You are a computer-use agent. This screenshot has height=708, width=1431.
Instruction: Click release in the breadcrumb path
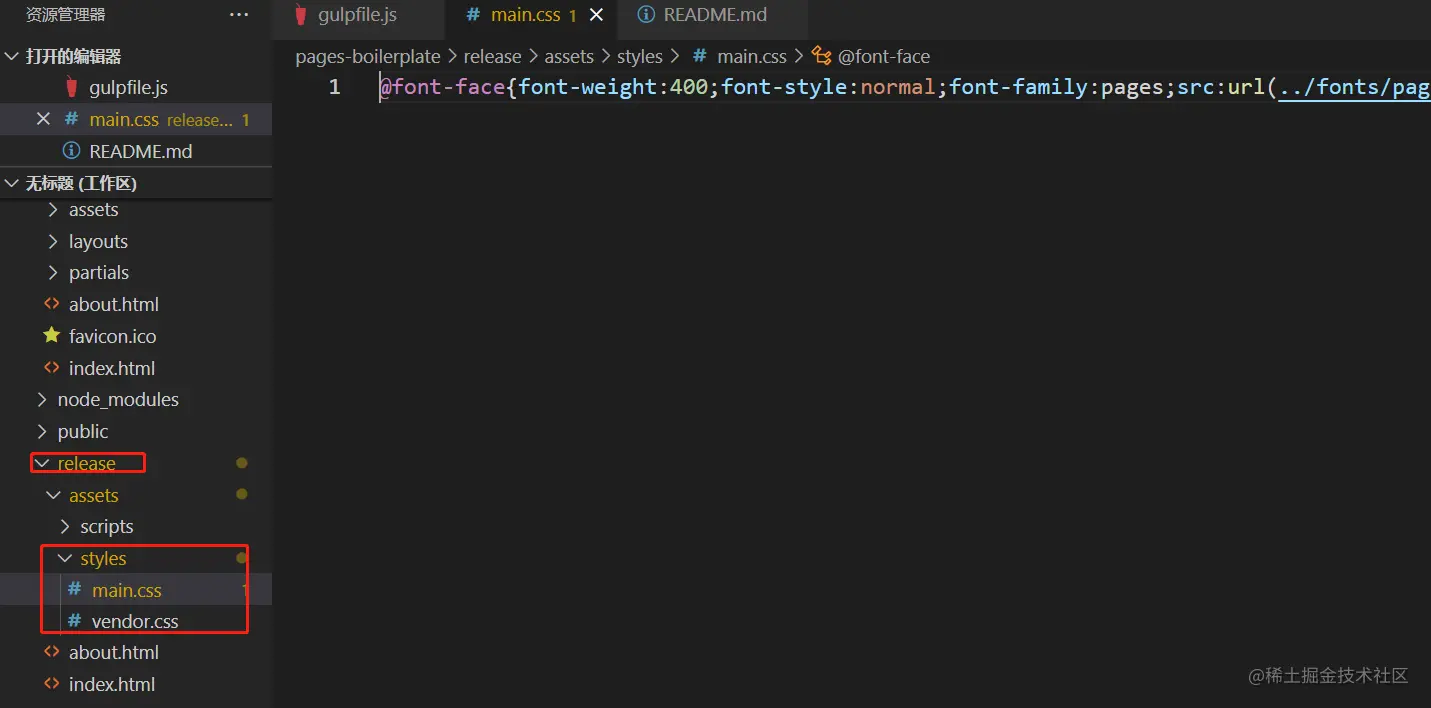[x=492, y=57]
